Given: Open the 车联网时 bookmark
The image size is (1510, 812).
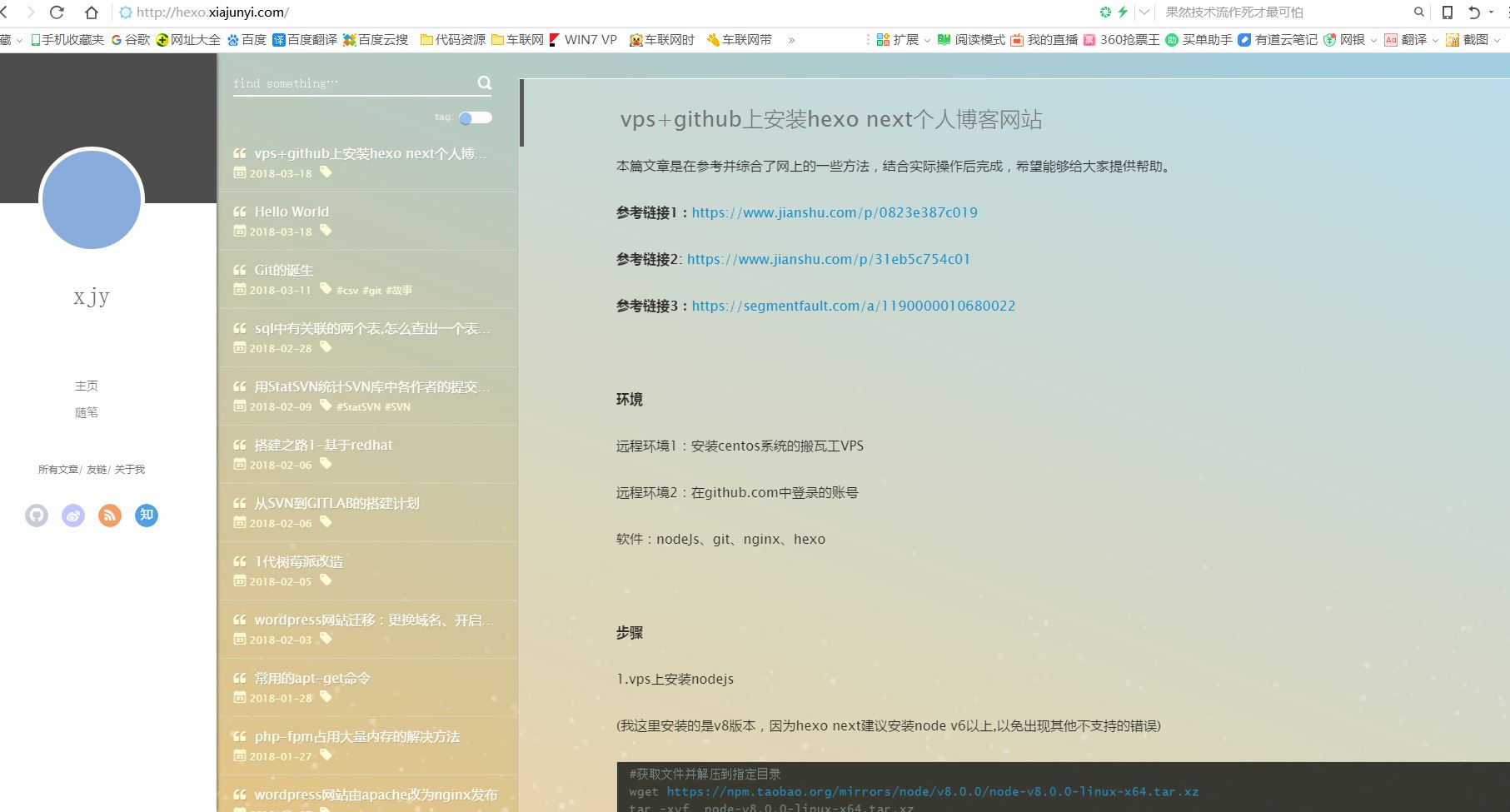Looking at the screenshot, I should pyautogui.click(x=662, y=39).
